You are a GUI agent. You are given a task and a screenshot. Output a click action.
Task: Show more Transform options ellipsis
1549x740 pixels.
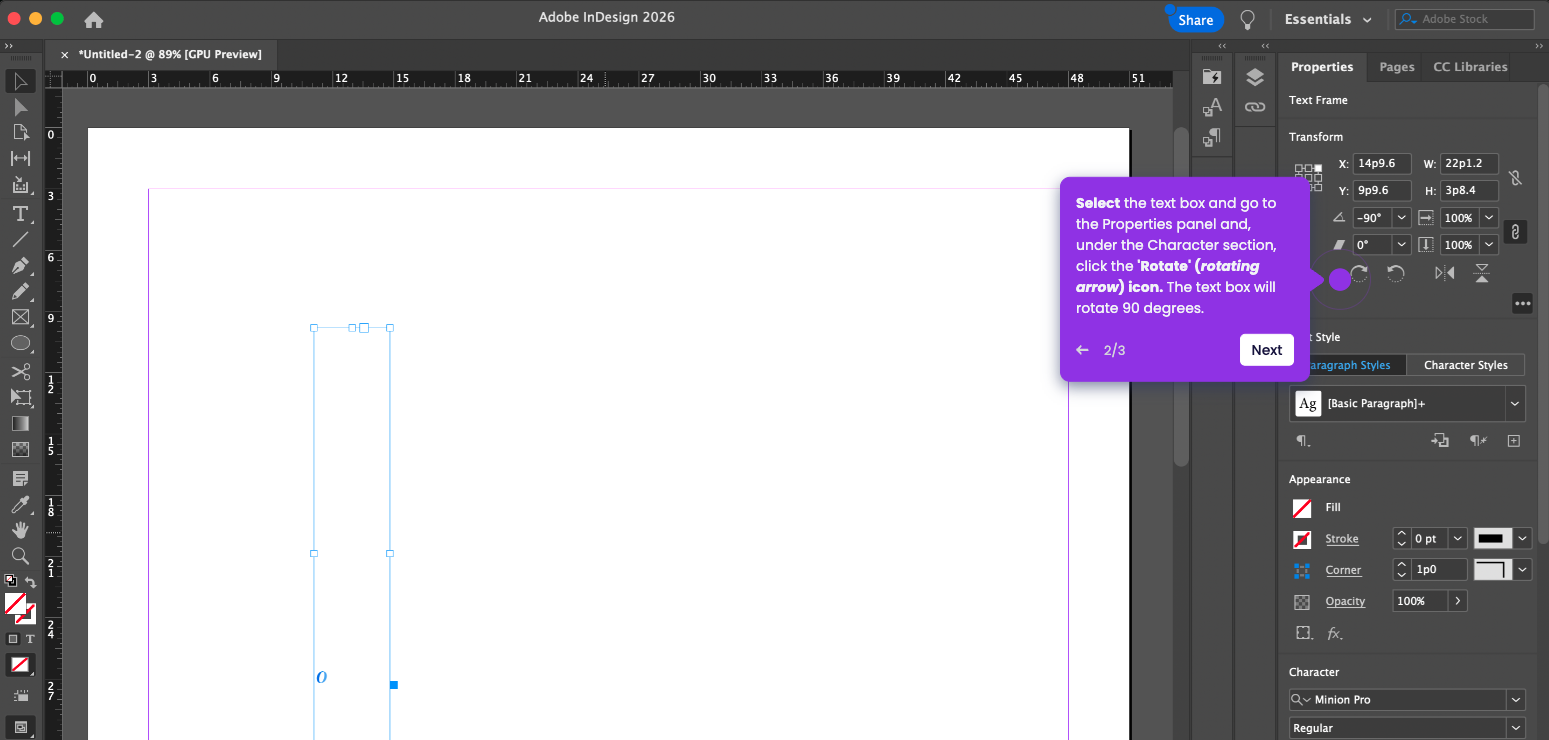coord(1522,303)
